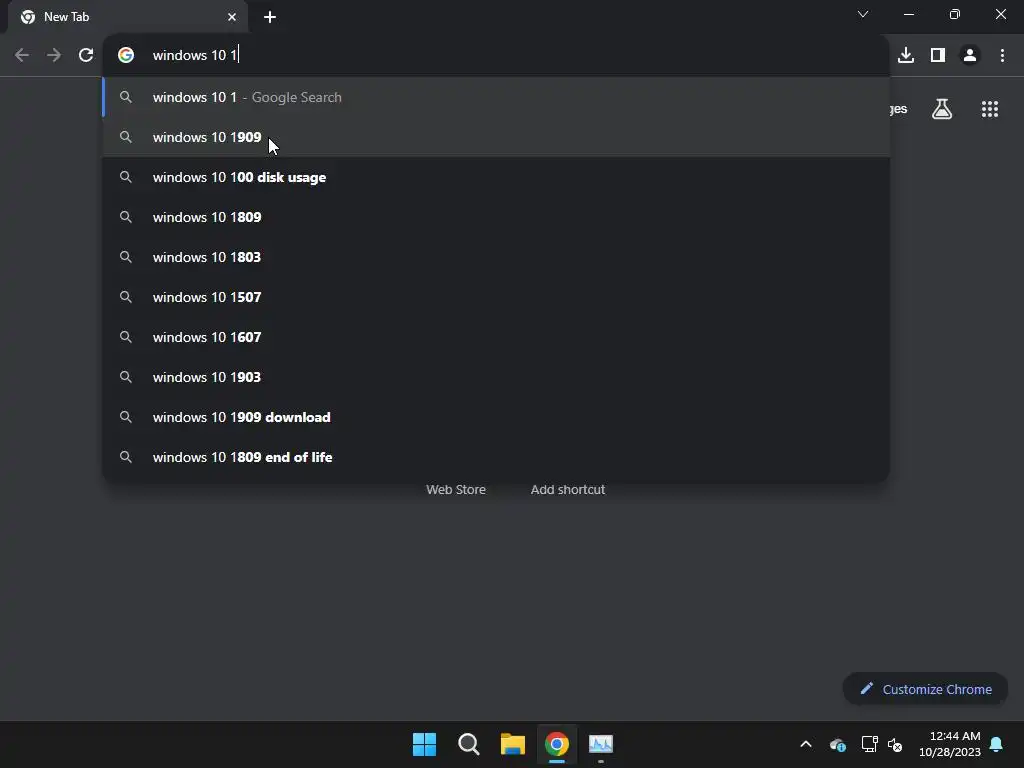Open the tab search dropdown chevron
This screenshot has height=768, width=1024.
coord(863,14)
